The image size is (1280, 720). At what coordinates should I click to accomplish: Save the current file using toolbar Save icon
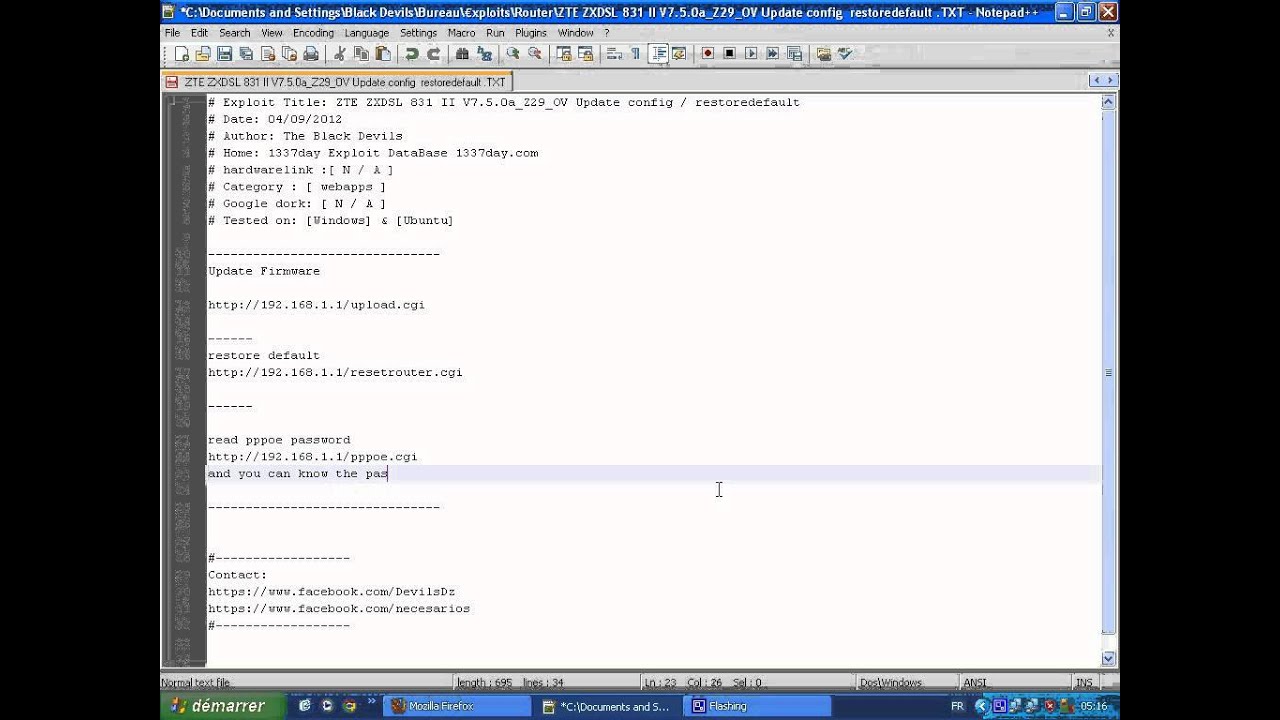[224, 54]
